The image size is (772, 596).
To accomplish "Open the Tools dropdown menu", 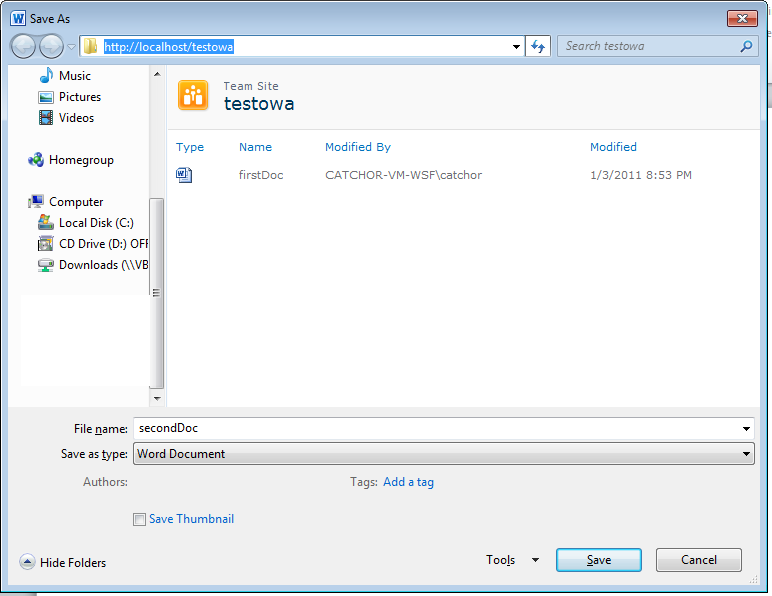I will pyautogui.click(x=513, y=560).
